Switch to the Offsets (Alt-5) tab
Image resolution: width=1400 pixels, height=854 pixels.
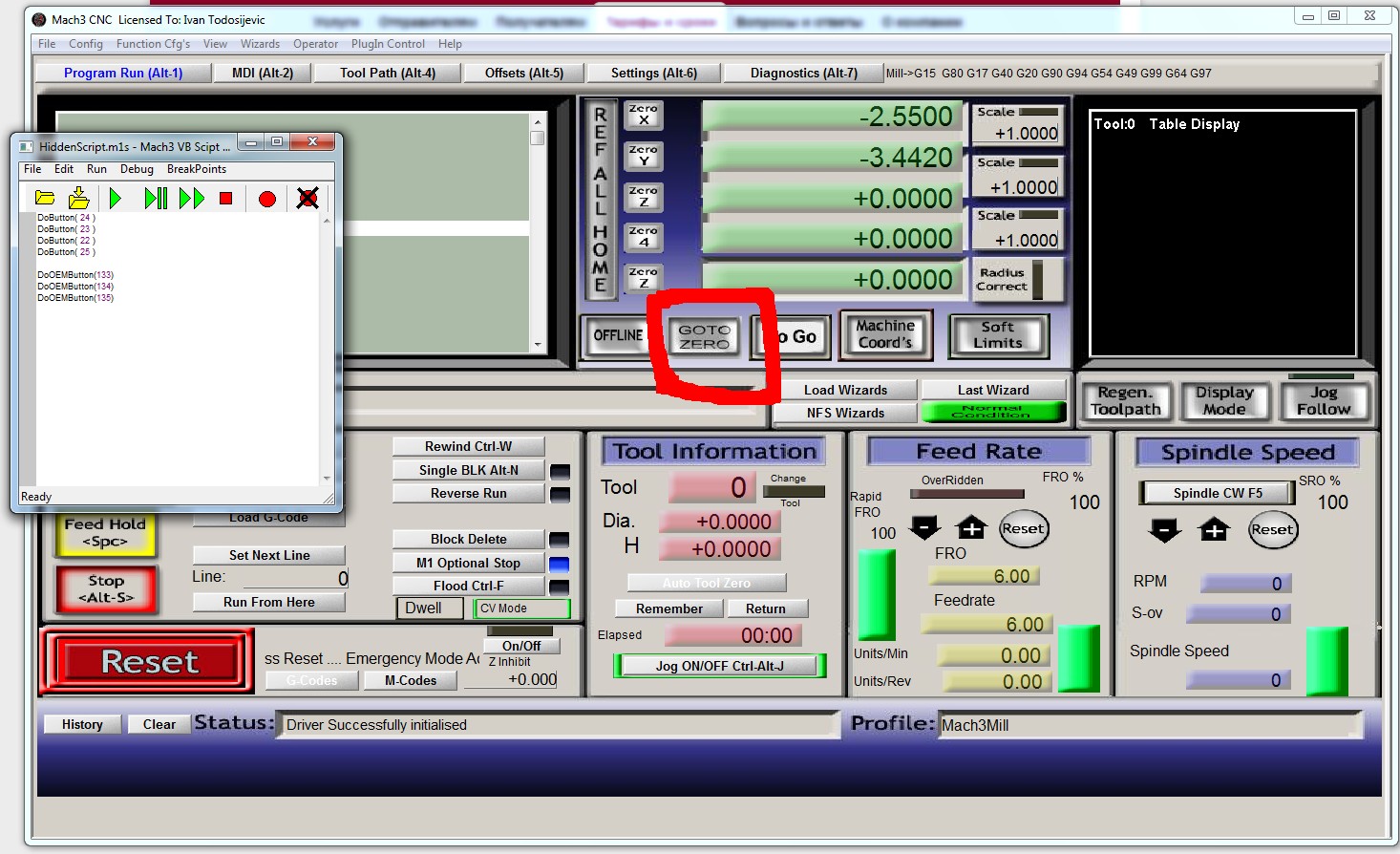click(x=524, y=73)
